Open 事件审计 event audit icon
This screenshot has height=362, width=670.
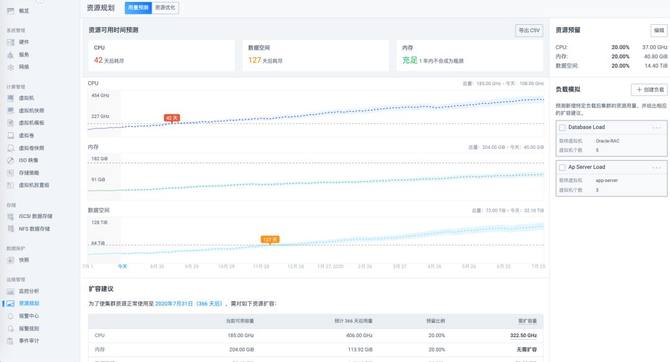point(11,341)
